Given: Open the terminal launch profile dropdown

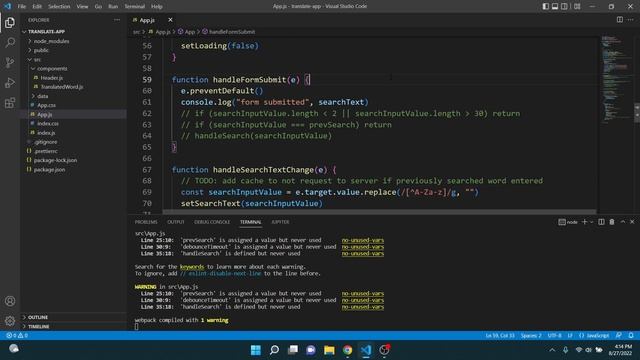Looking at the screenshot, I should point(591,222).
